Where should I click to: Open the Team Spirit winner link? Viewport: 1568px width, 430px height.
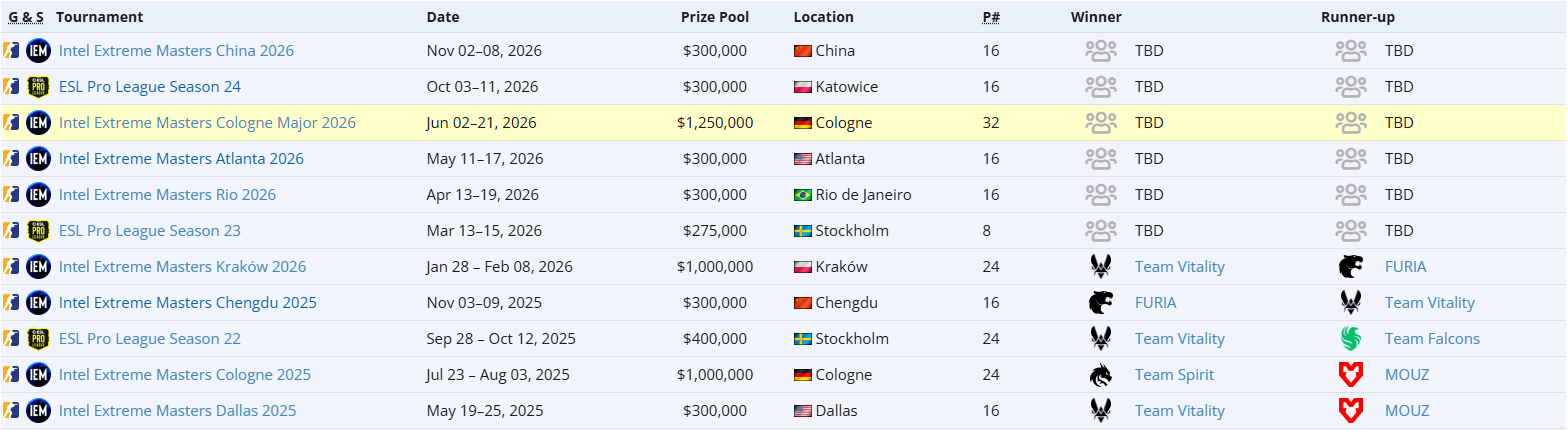pos(1174,375)
